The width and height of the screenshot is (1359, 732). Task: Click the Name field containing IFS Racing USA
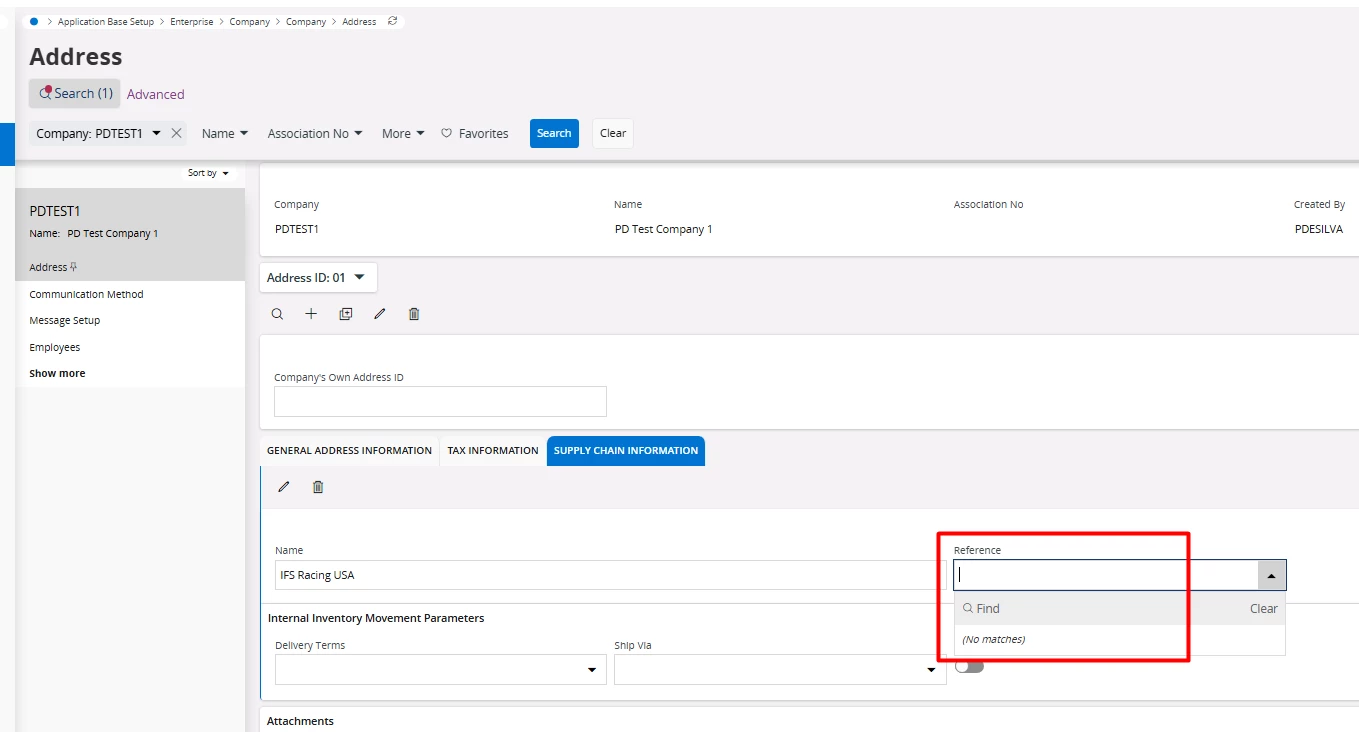click(x=610, y=575)
